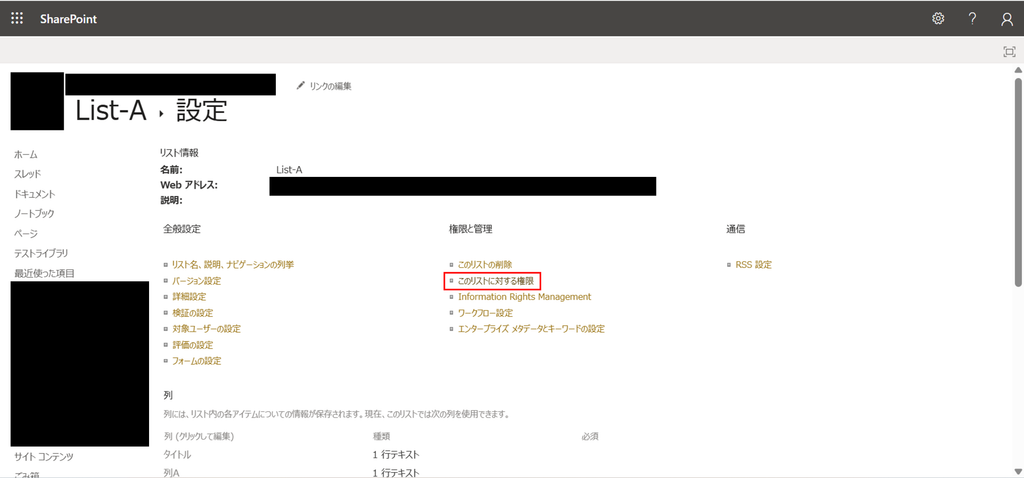Open このリストに対する権限 link

click(496, 281)
